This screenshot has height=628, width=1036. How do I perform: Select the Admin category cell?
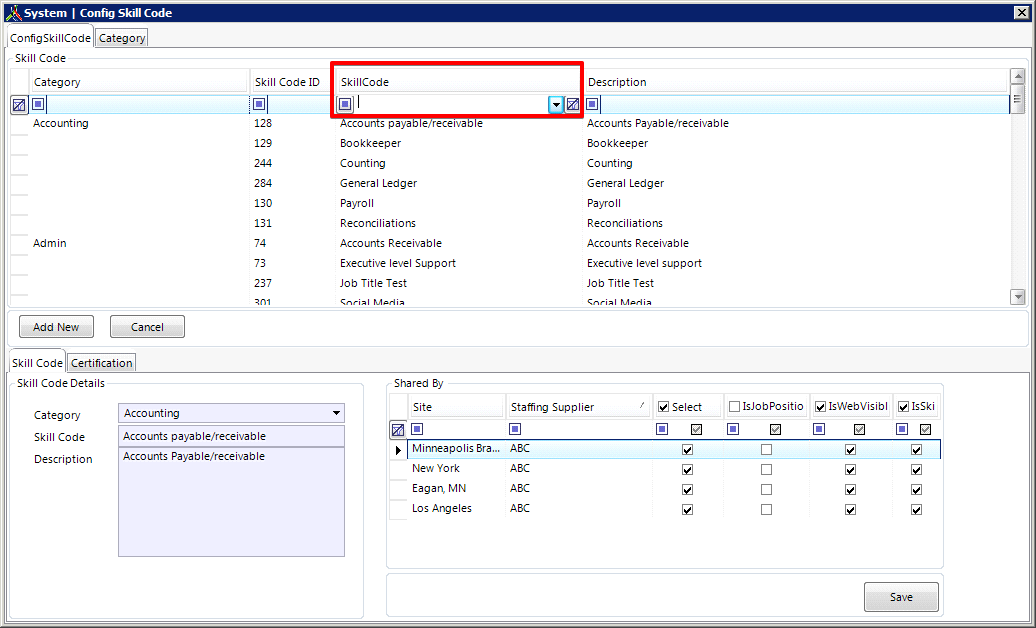coord(50,243)
